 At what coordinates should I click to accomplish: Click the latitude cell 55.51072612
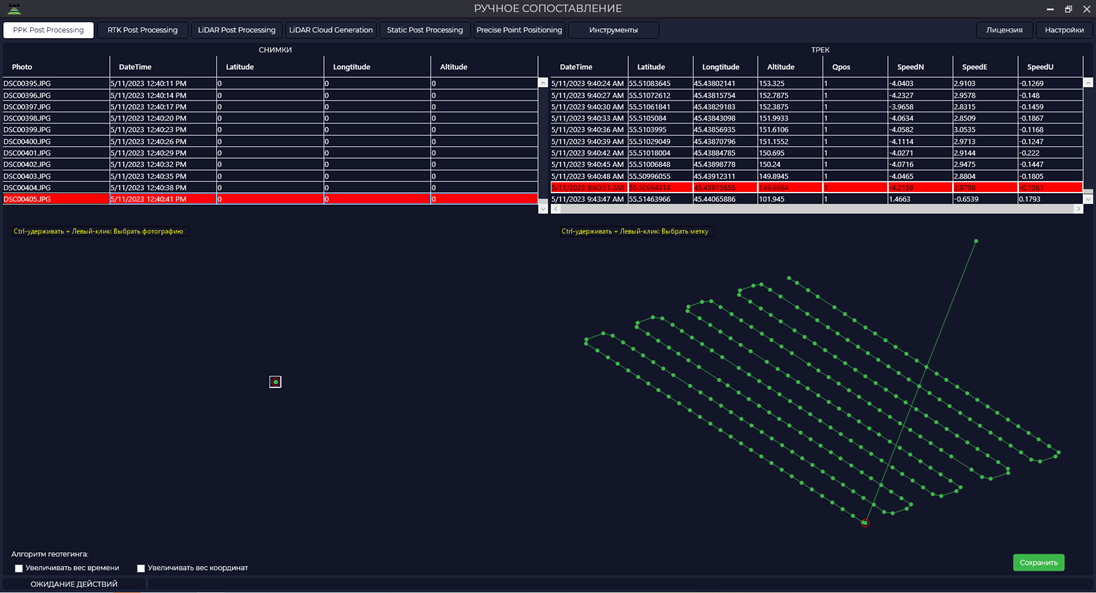[660, 95]
